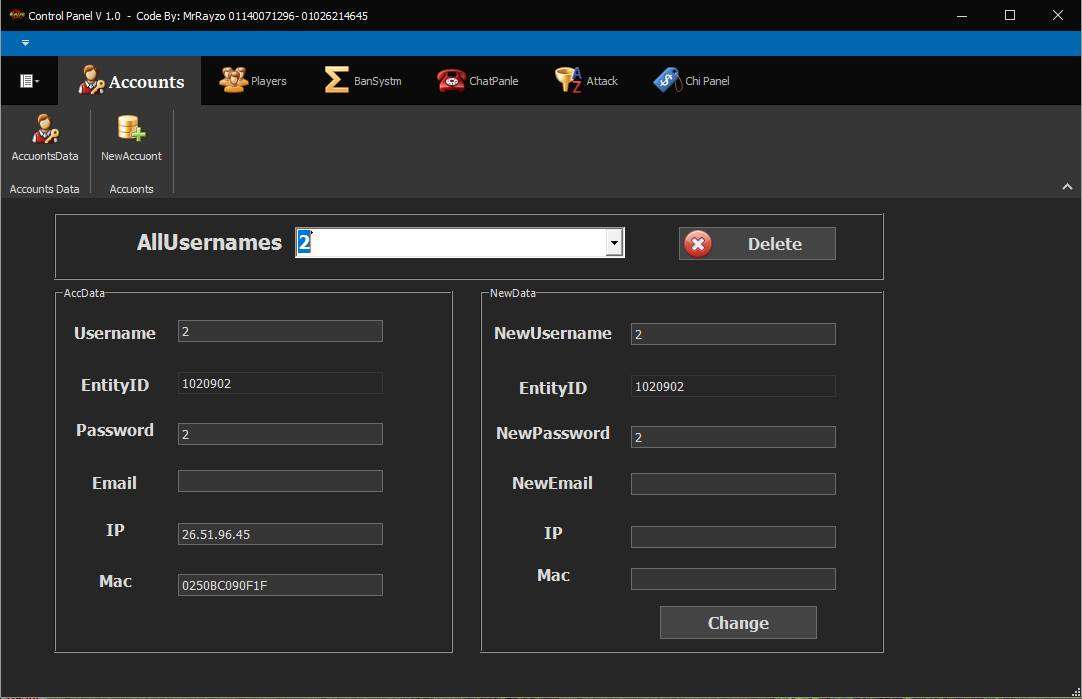
Task: Click into the AllUsernames text field
Action: tap(451, 243)
